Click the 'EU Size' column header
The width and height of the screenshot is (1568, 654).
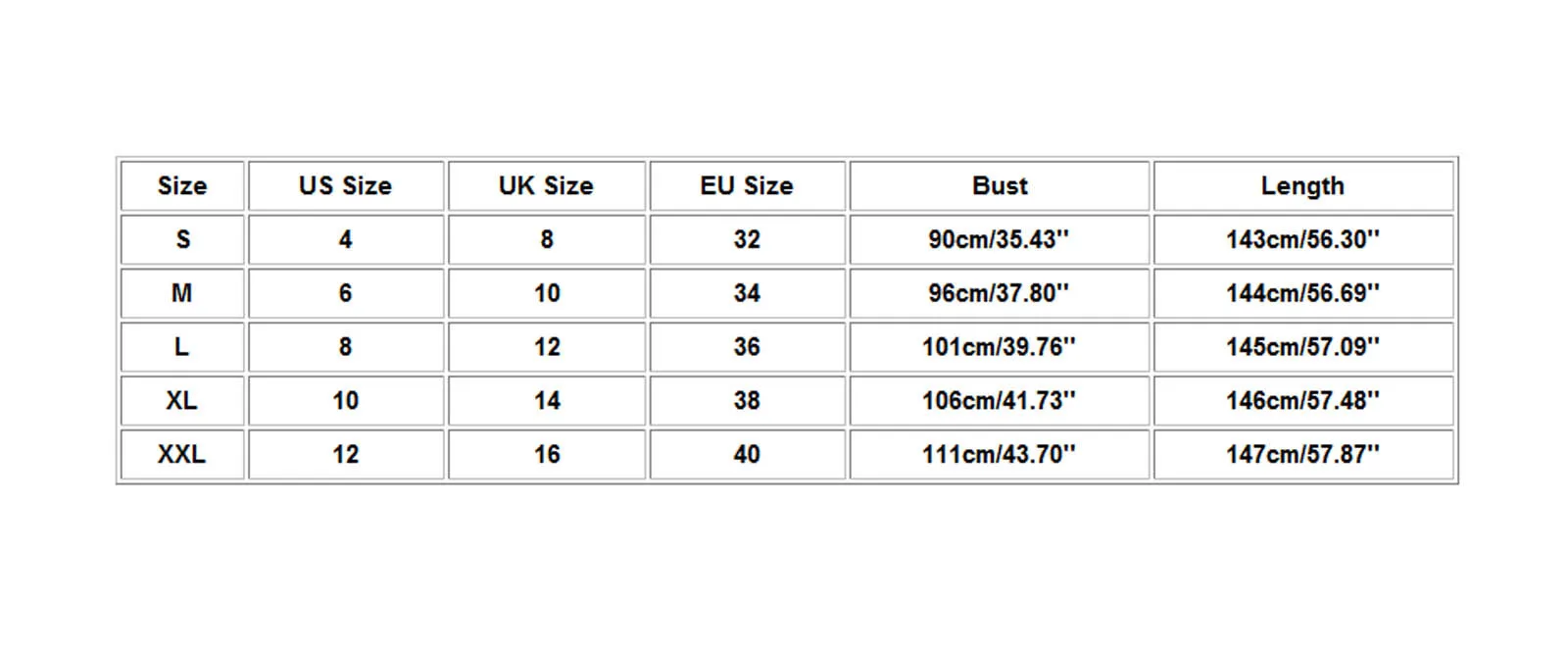pyautogui.click(x=747, y=186)
